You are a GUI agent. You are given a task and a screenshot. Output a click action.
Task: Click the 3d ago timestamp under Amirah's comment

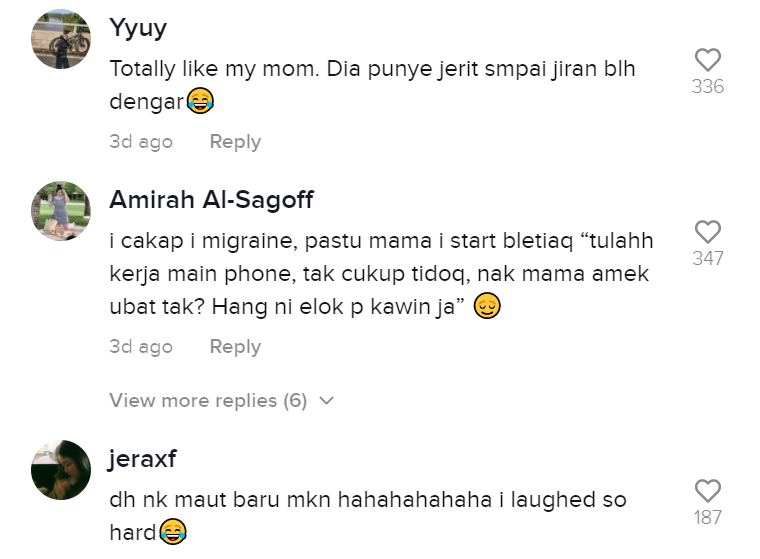click(140, 347)
